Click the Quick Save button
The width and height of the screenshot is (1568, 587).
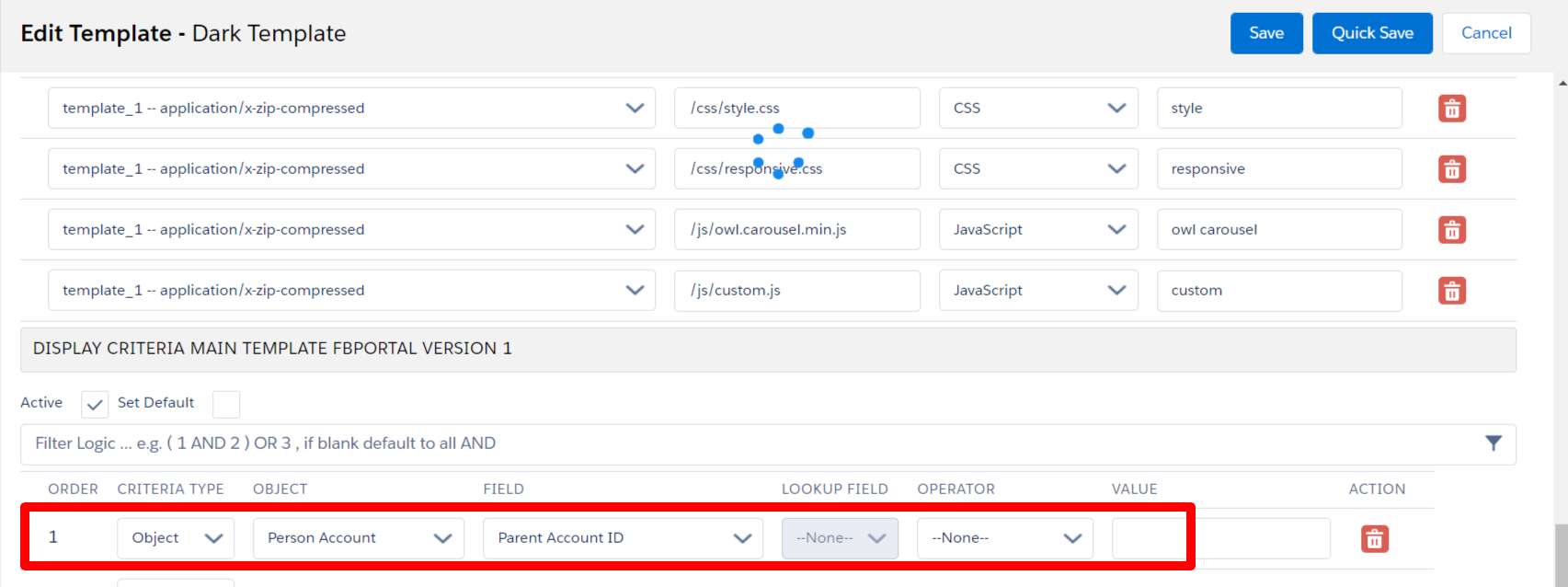(1371, 33)
